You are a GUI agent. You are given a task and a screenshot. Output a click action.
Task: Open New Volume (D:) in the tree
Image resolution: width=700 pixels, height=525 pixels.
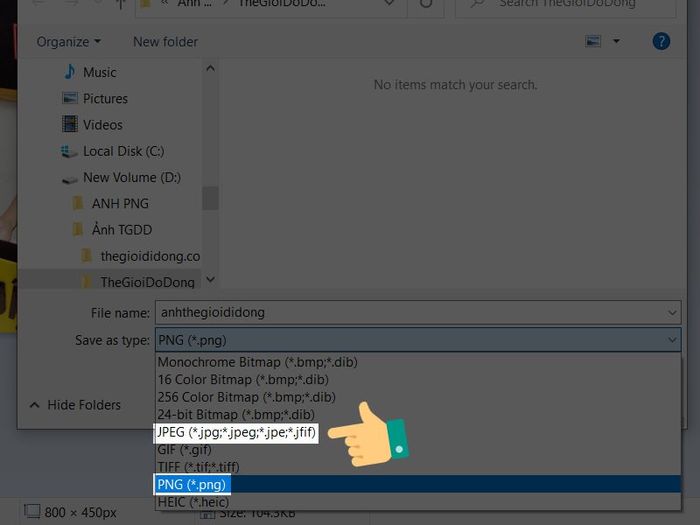click(132, 178)
